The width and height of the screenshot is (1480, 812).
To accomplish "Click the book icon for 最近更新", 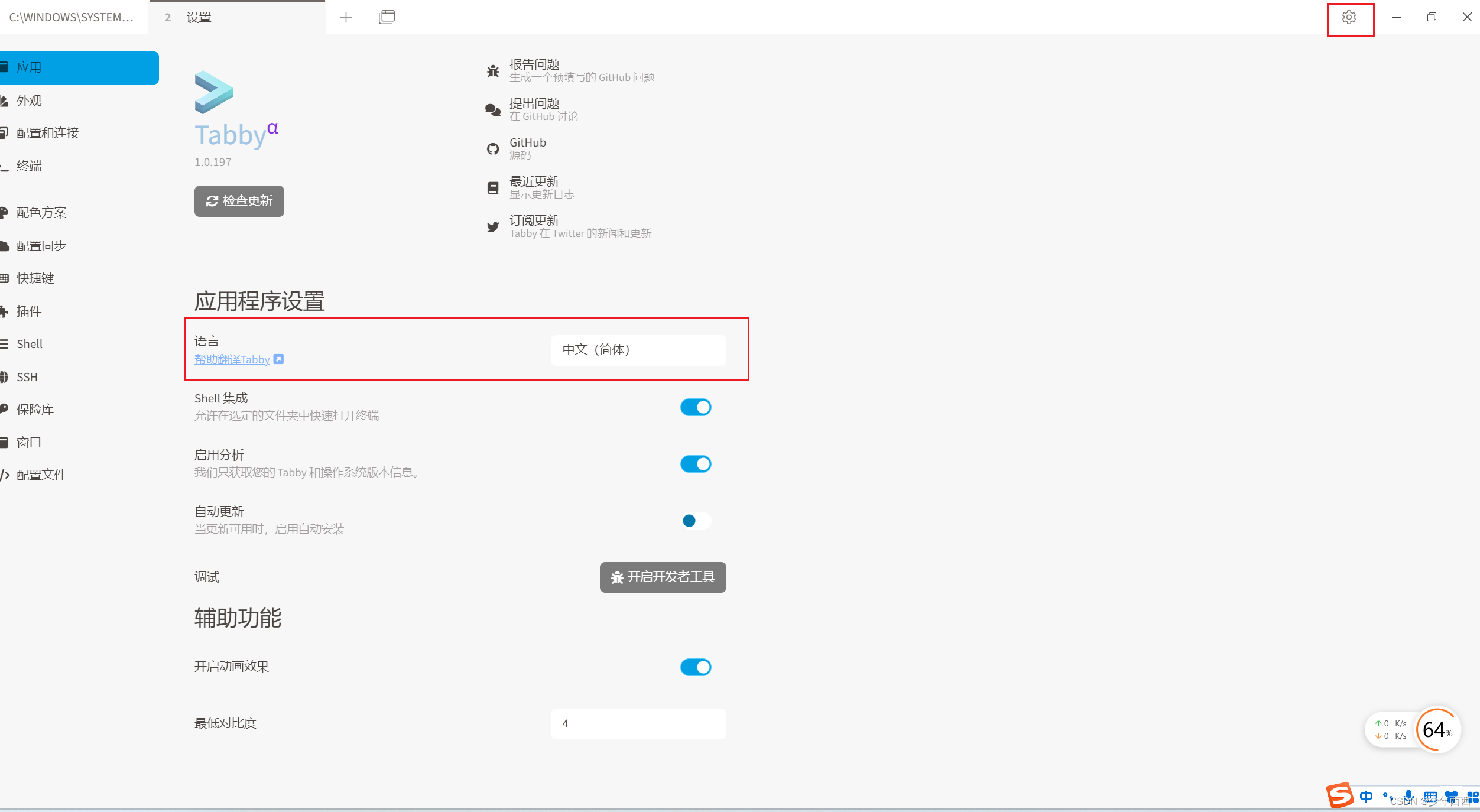I will point(493,188).
